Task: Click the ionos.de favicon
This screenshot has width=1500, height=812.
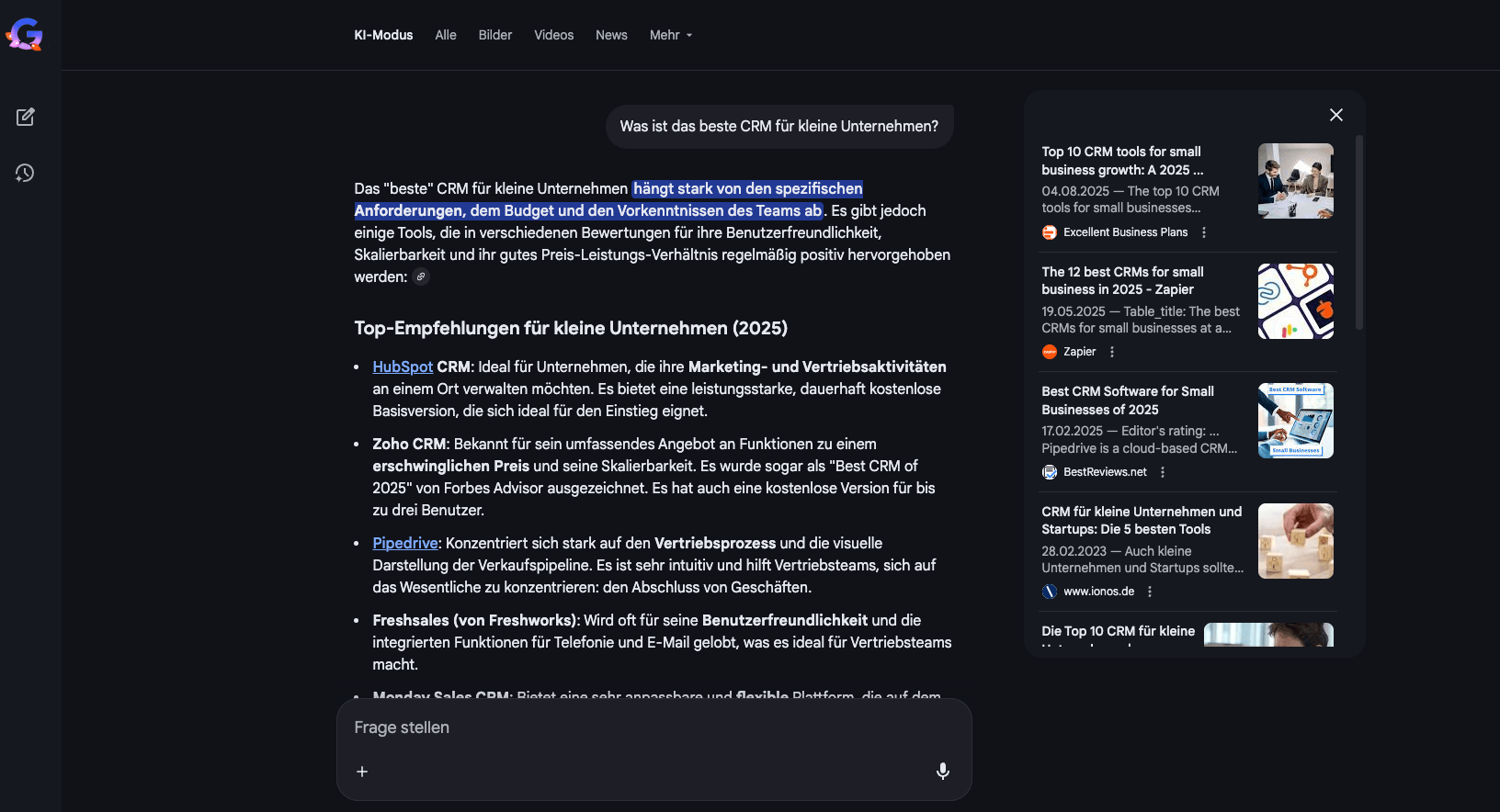Action: coord(1050,592)
